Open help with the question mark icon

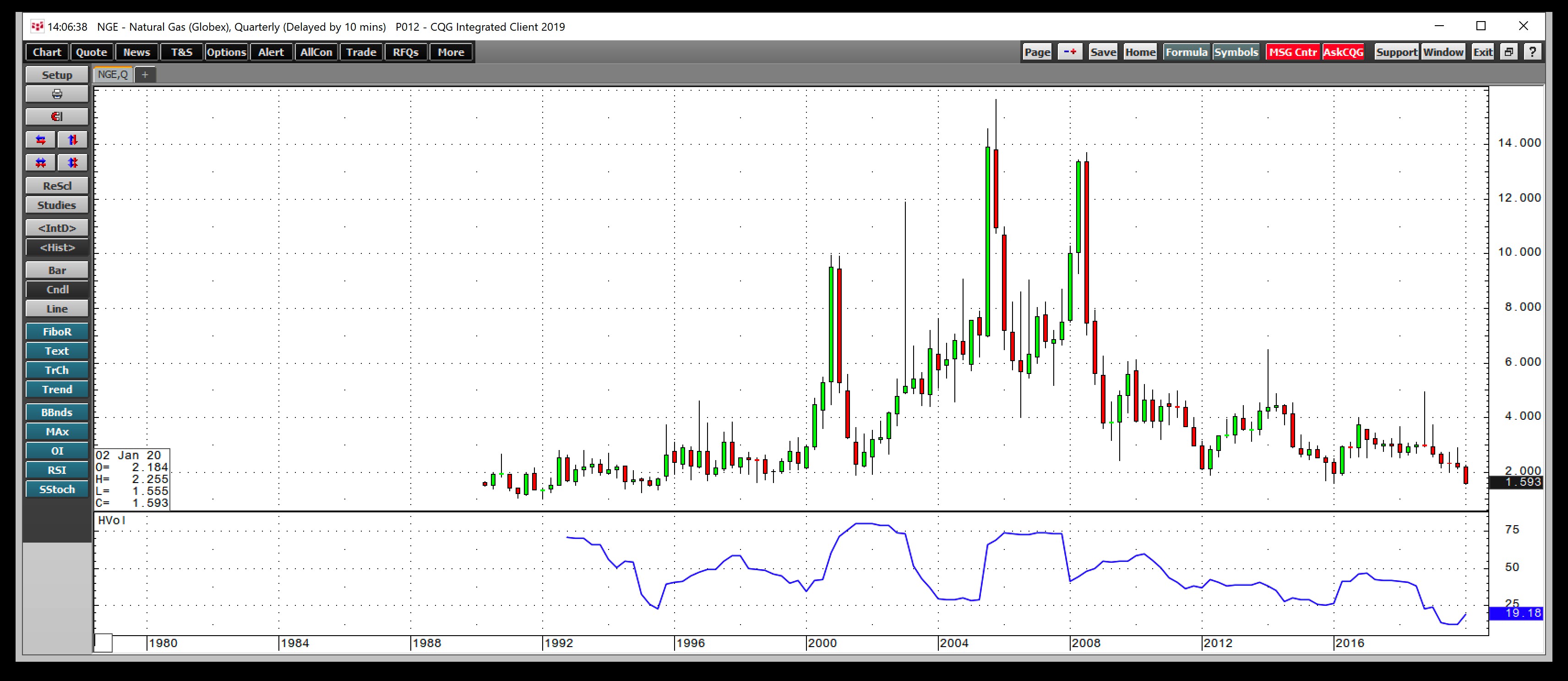pos(1532,52)
